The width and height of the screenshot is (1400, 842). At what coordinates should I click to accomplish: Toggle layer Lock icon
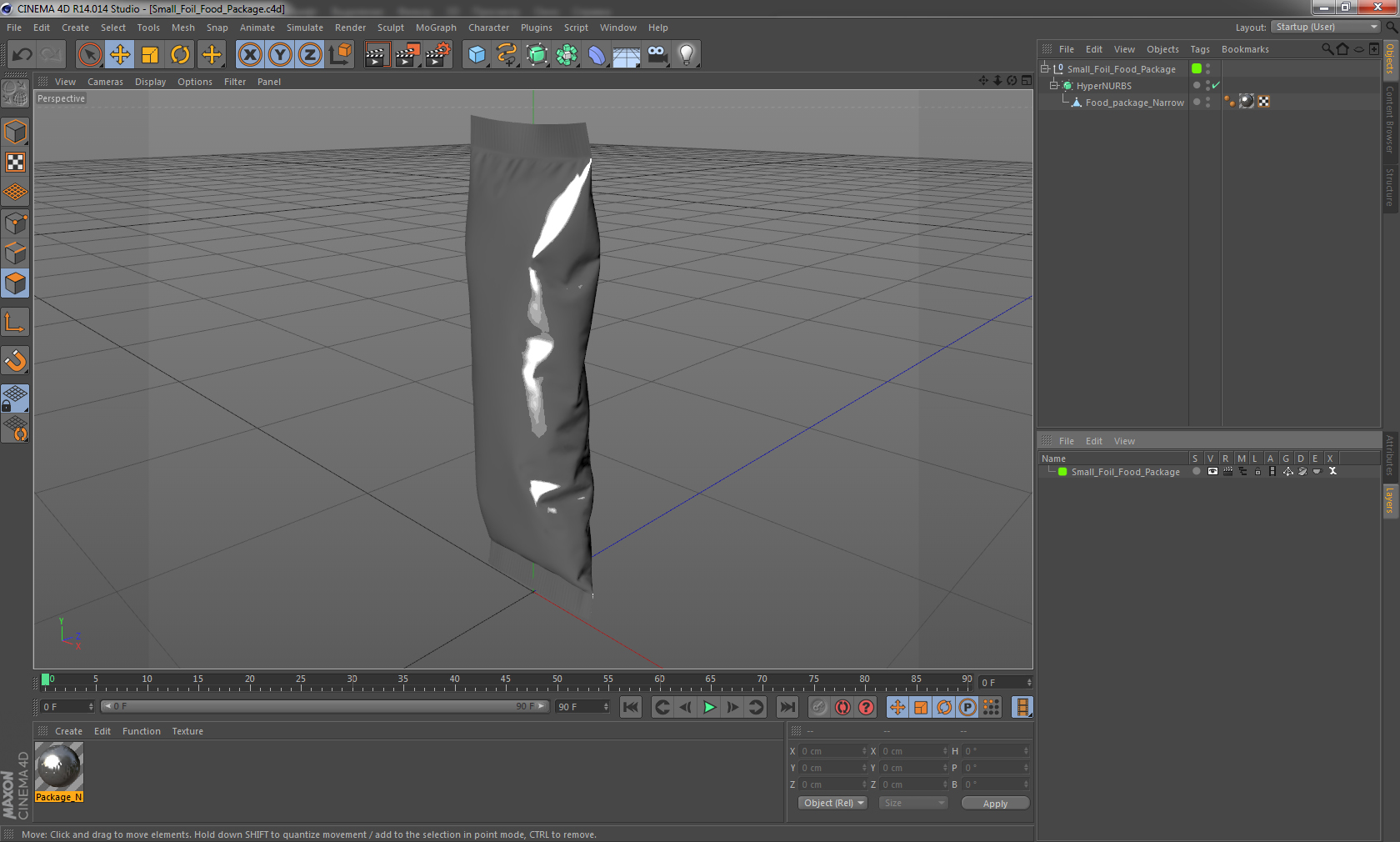point(1257,471)
